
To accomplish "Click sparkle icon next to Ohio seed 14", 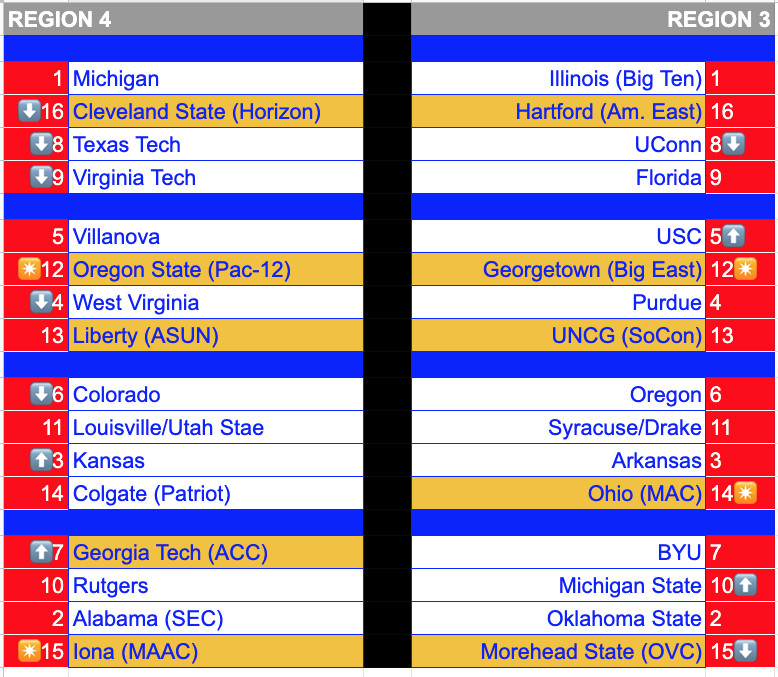I will pyautogui.click(x=745, y=493).
